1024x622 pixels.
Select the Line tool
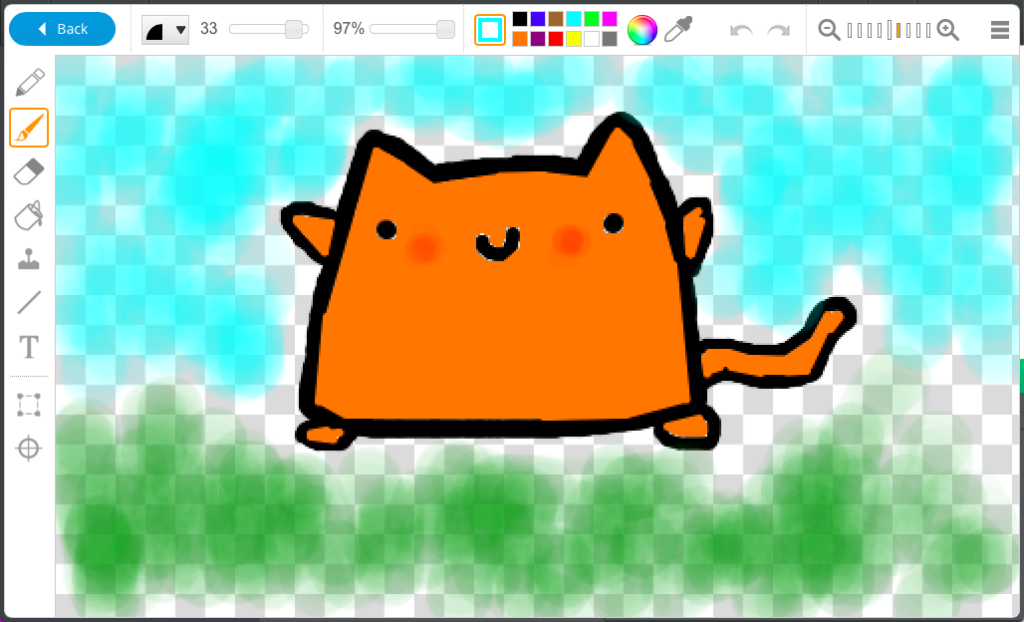pyautogui.click(x=29, y=303)
